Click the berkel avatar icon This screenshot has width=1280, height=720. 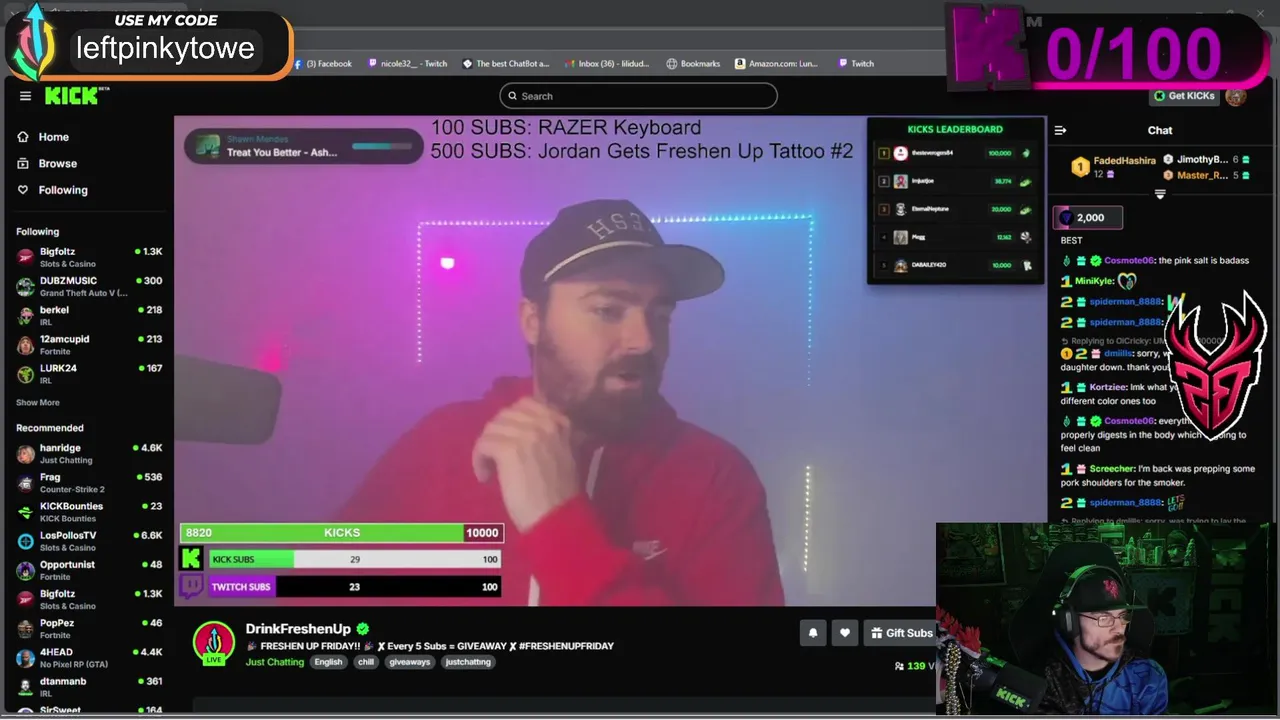(25, 315)
